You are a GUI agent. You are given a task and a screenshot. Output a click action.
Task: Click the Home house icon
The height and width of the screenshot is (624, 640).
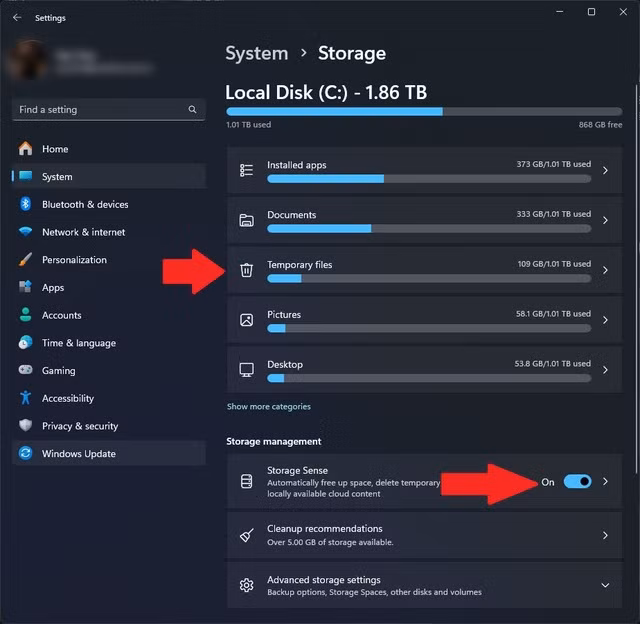pyautogui.click(x=25, y=149)
